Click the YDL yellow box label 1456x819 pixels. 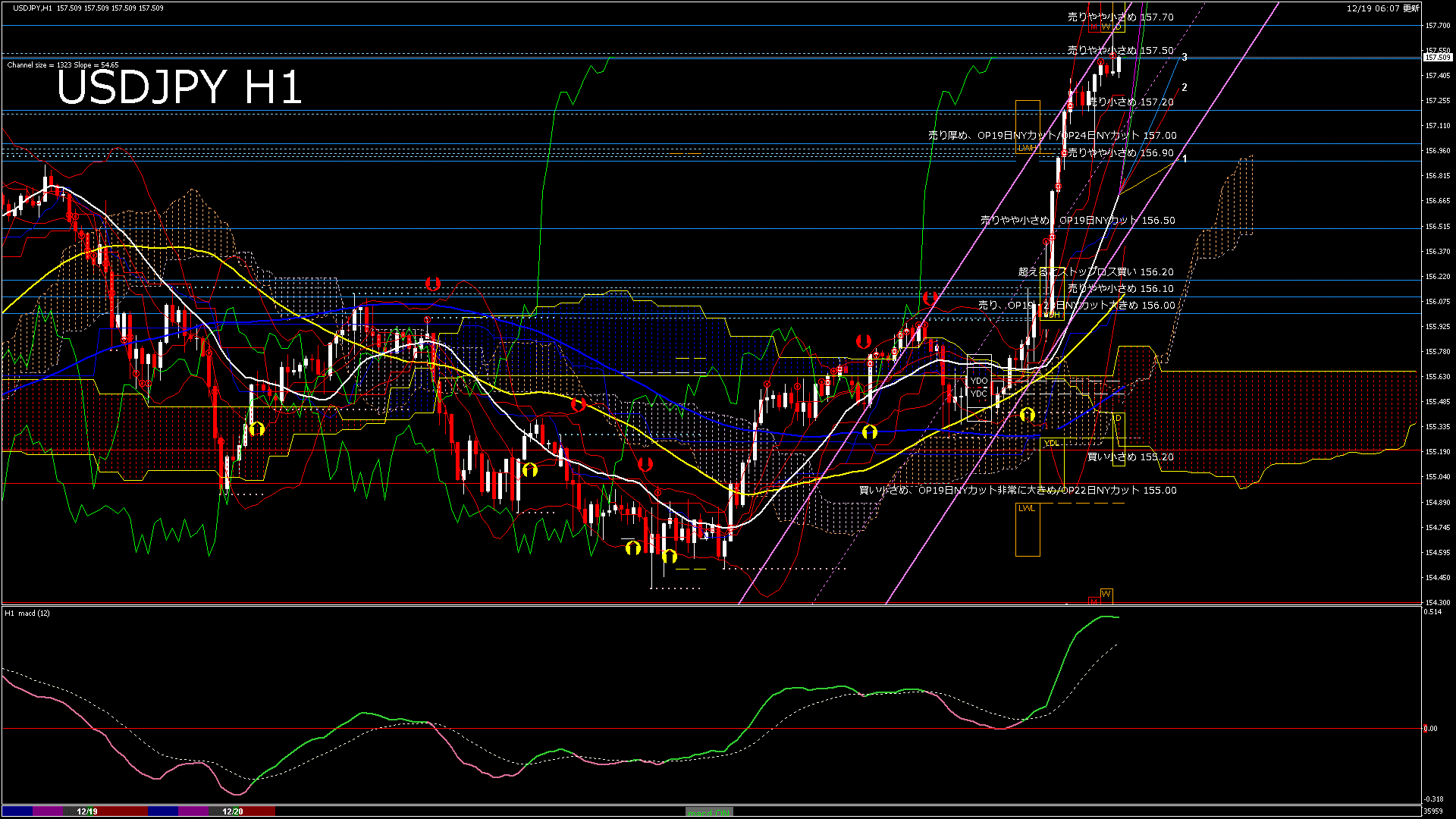[x=1051, y=443]
